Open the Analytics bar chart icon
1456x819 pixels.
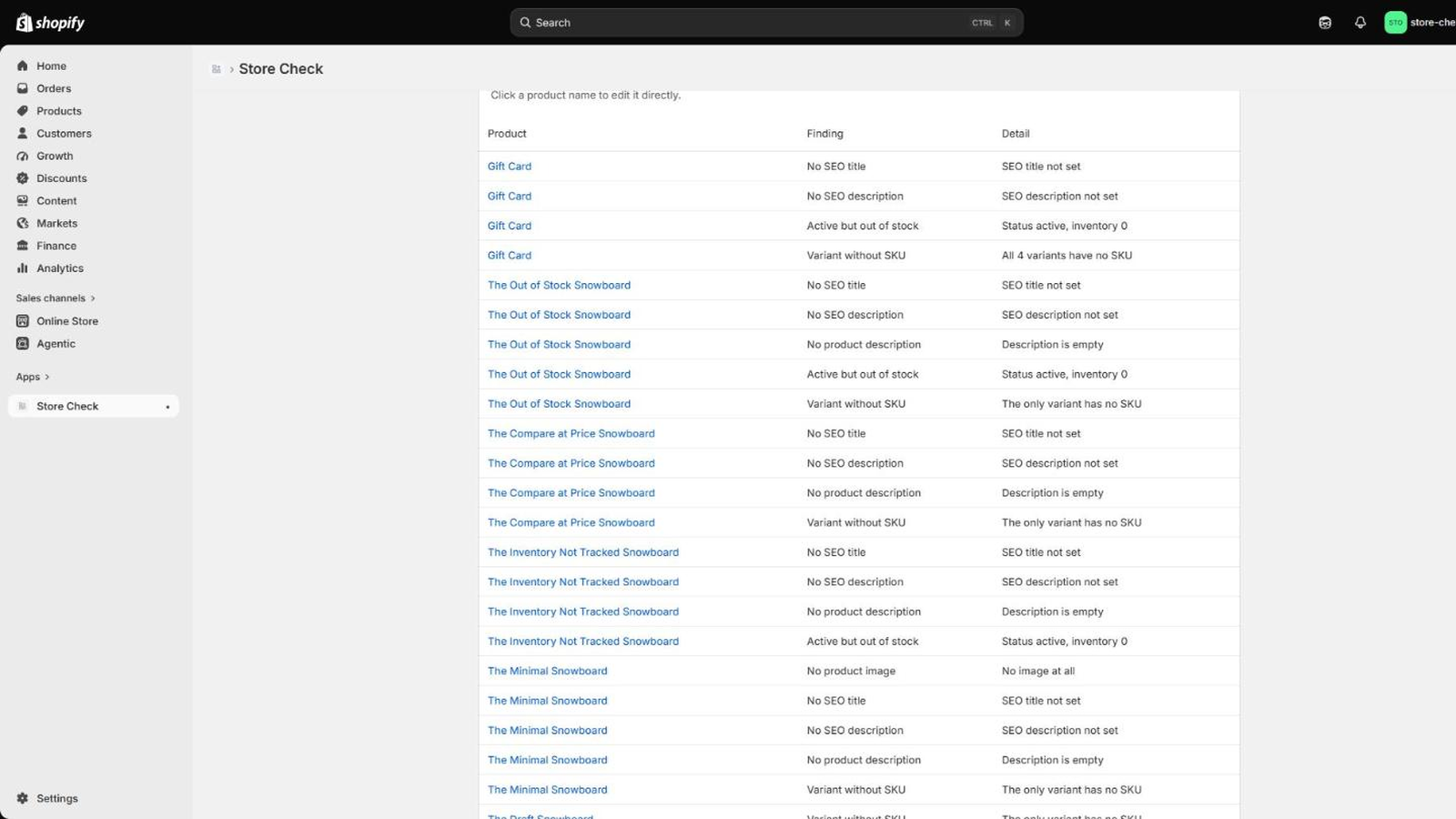coord(23,268)
